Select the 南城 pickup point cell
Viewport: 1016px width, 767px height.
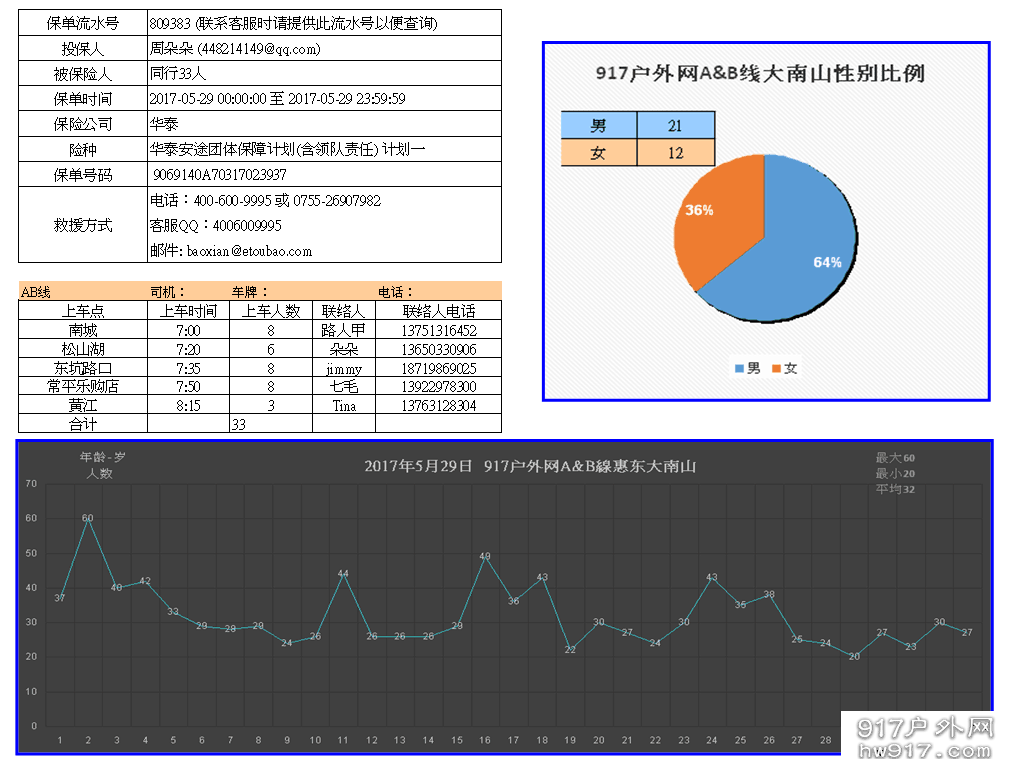[83, 330]
